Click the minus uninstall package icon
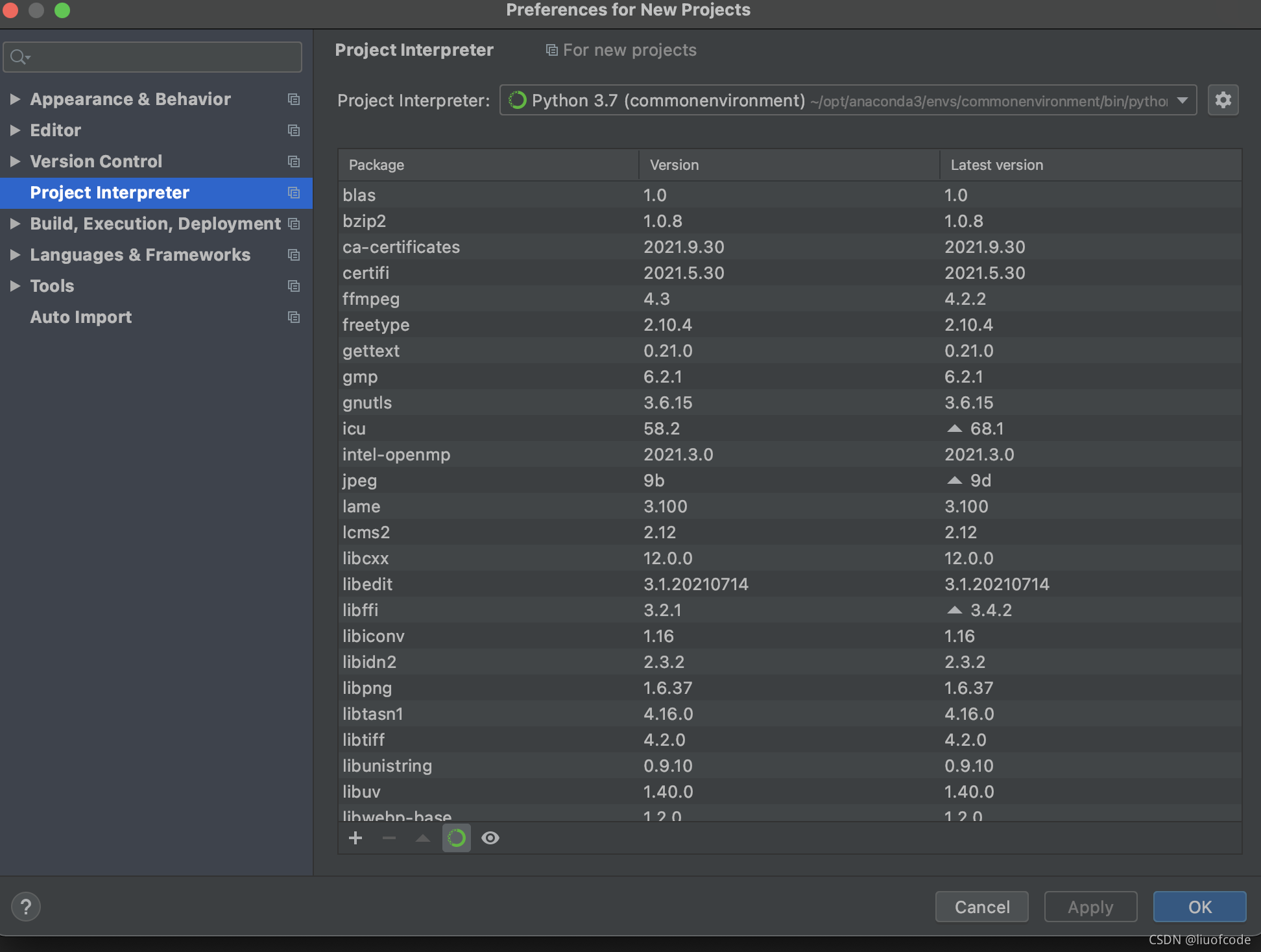This screenshot has width=1261, height=952. point(389,838)
